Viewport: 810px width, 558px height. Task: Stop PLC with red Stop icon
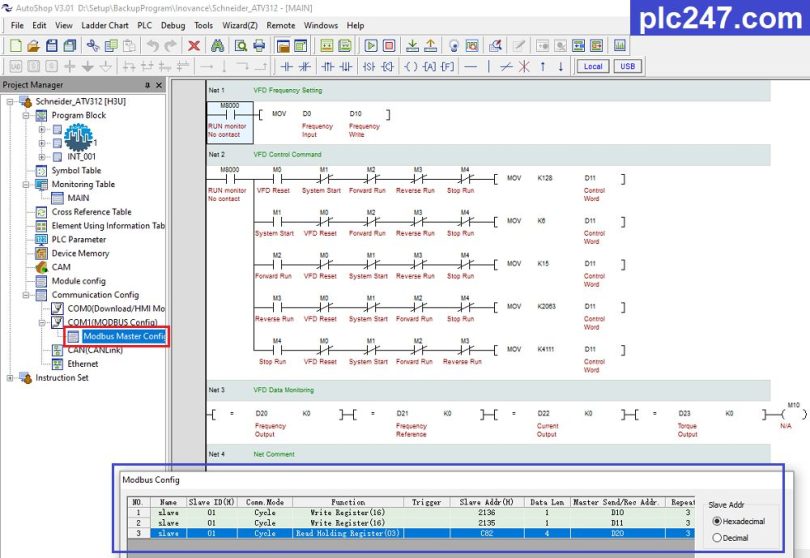[x=389, y=46]
